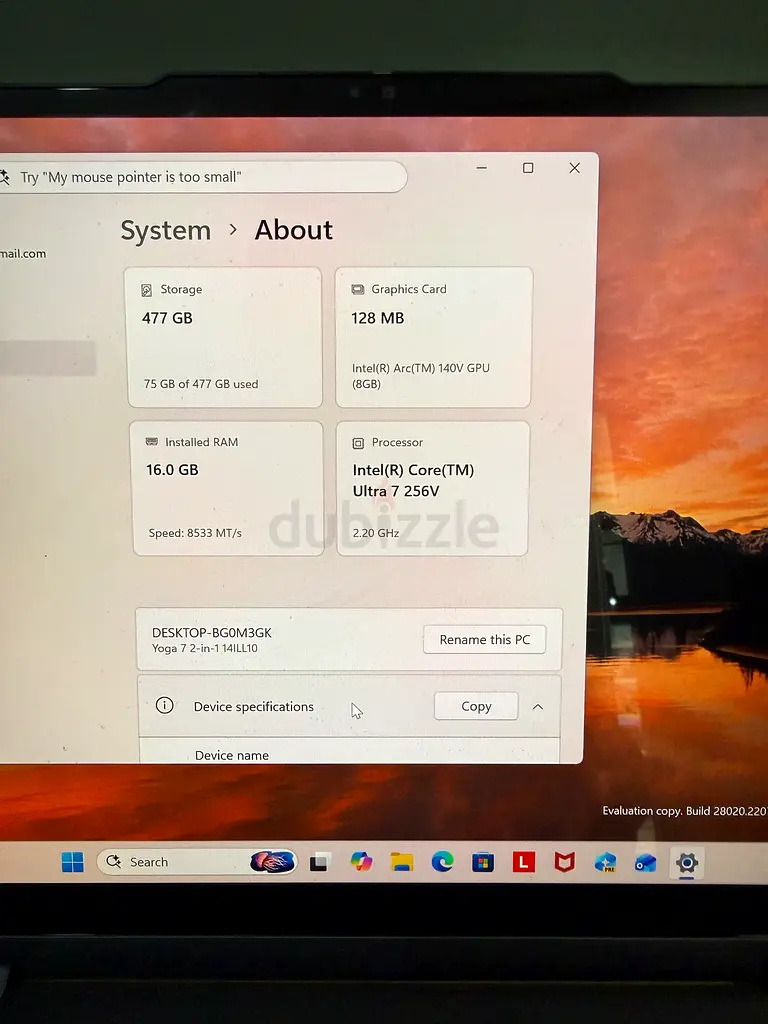The height and width of the screenshot is (1024, 768).
Task: Click the 'Intel(R) Arc(TM) 140V GPU' text
Action: click(x=421, y=368)
